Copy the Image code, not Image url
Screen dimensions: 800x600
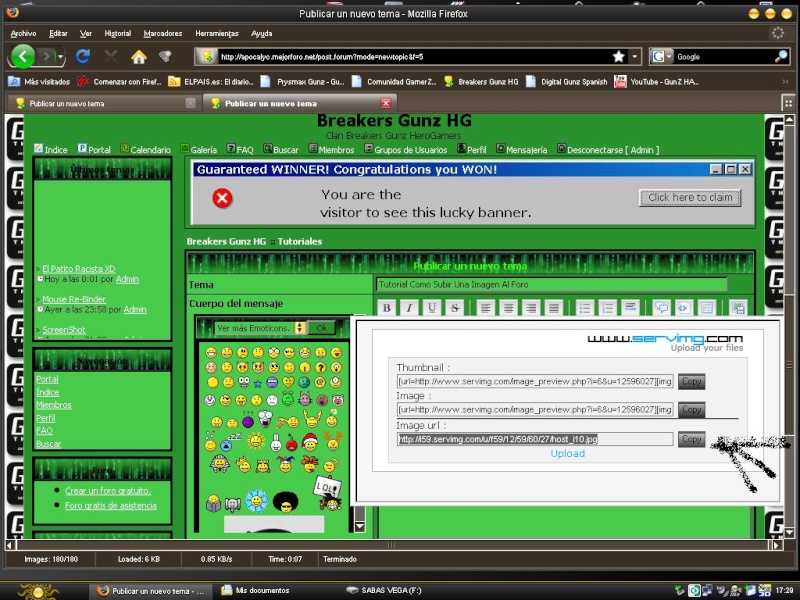[x=691, y=410]
